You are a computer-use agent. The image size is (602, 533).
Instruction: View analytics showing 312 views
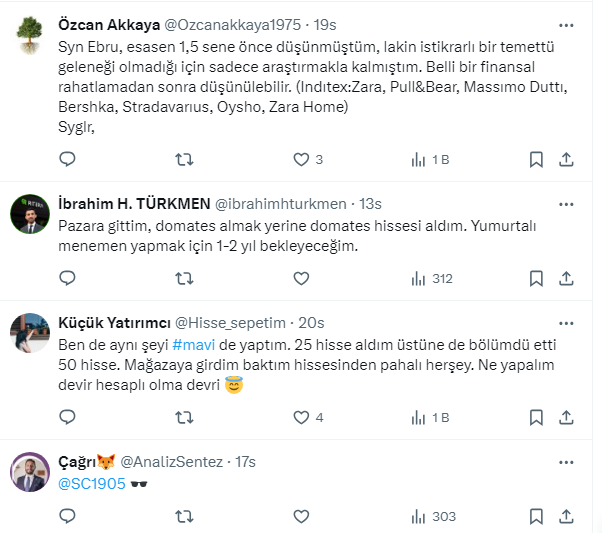[x=432, y=279]
